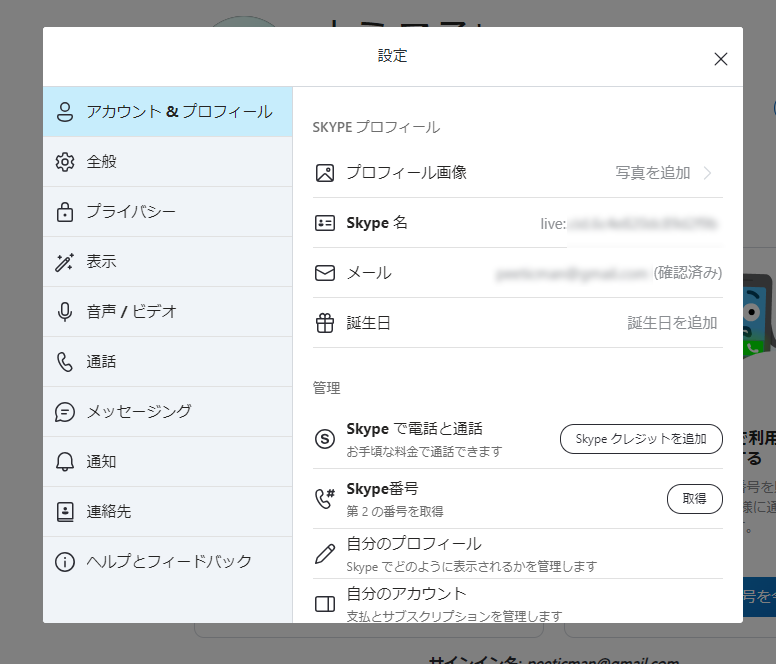Click the Skypeでどのように表示されるかを管理します text
Screen dimensions: 776x664
tap(472, 567)
